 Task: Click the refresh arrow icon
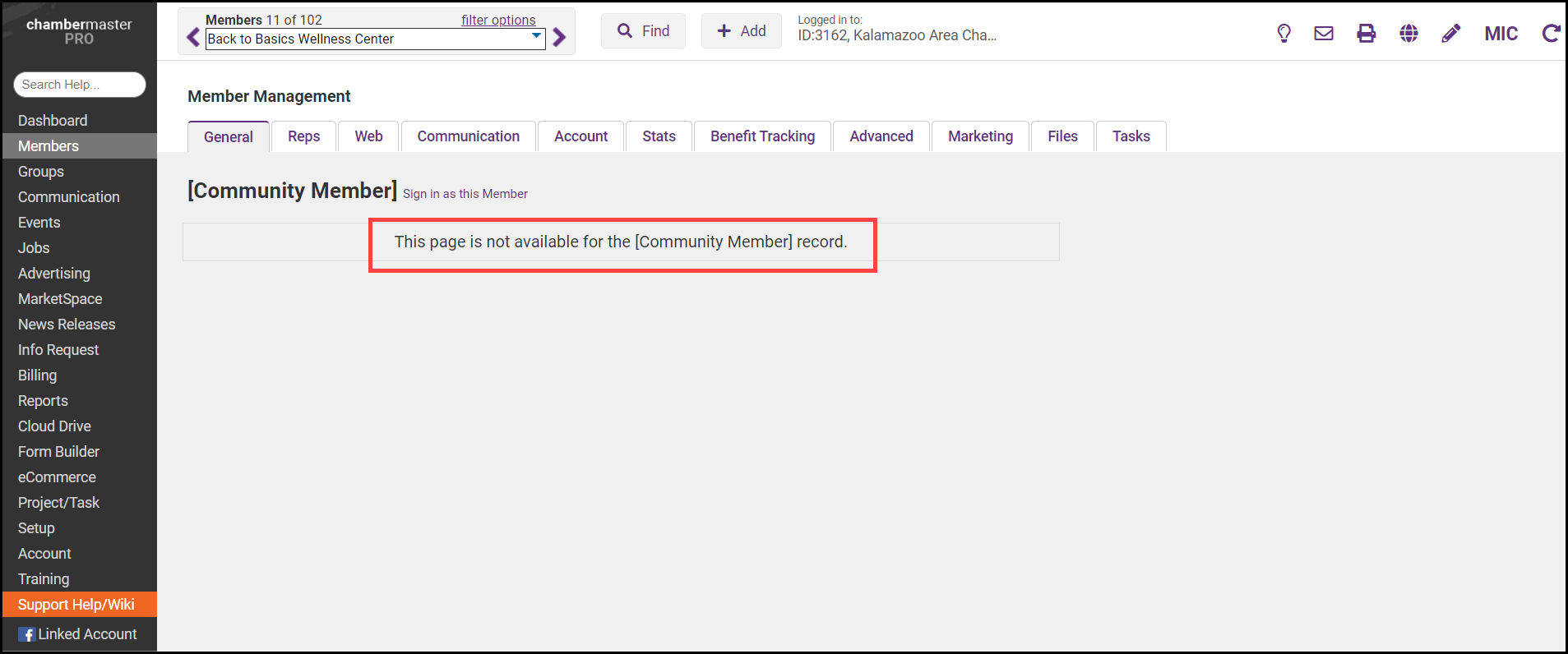click(x=1551, y=34)
